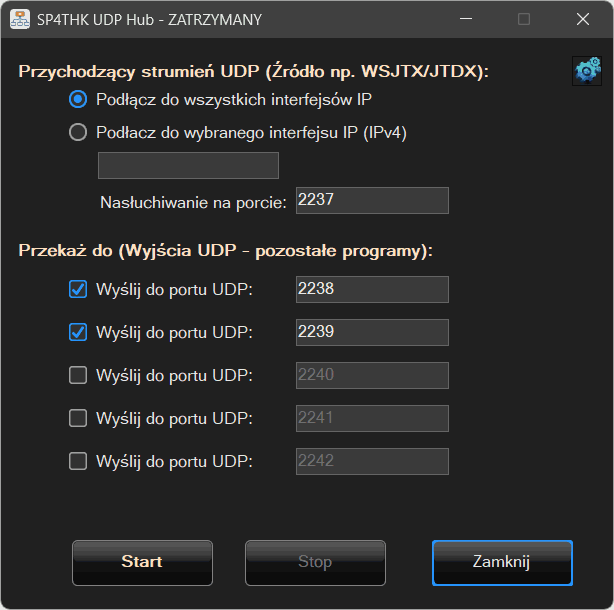
Task: Click the Zamknij button
Action: pyautogui.click(x=502, y=562)
